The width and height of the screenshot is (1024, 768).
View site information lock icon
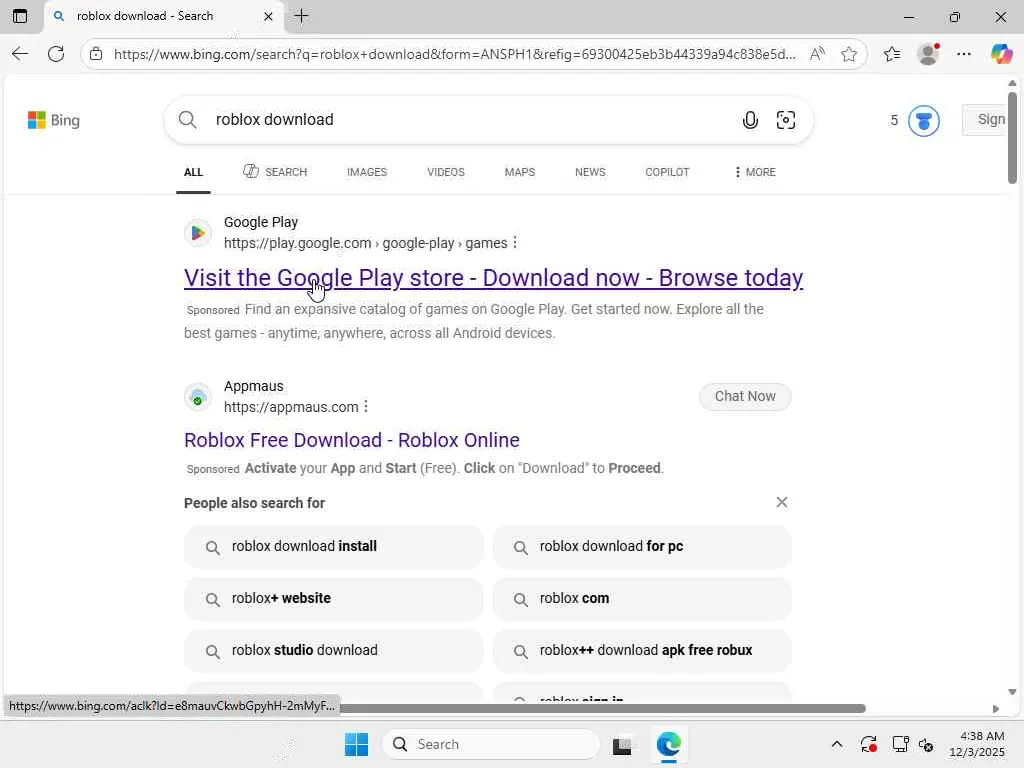point(96,54)
